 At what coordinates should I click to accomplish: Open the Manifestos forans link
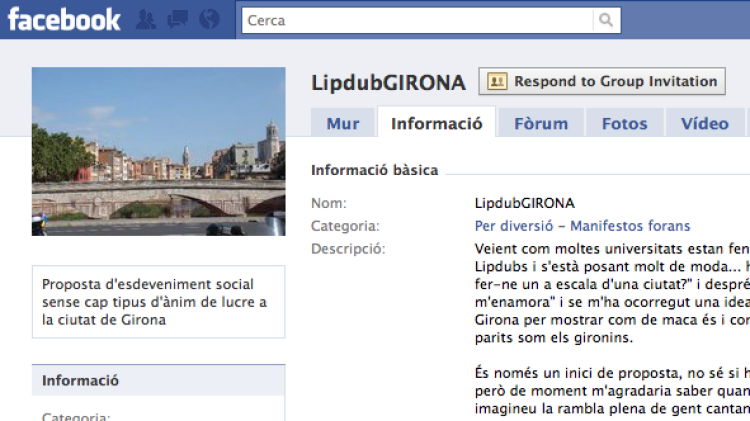[630, 226]
